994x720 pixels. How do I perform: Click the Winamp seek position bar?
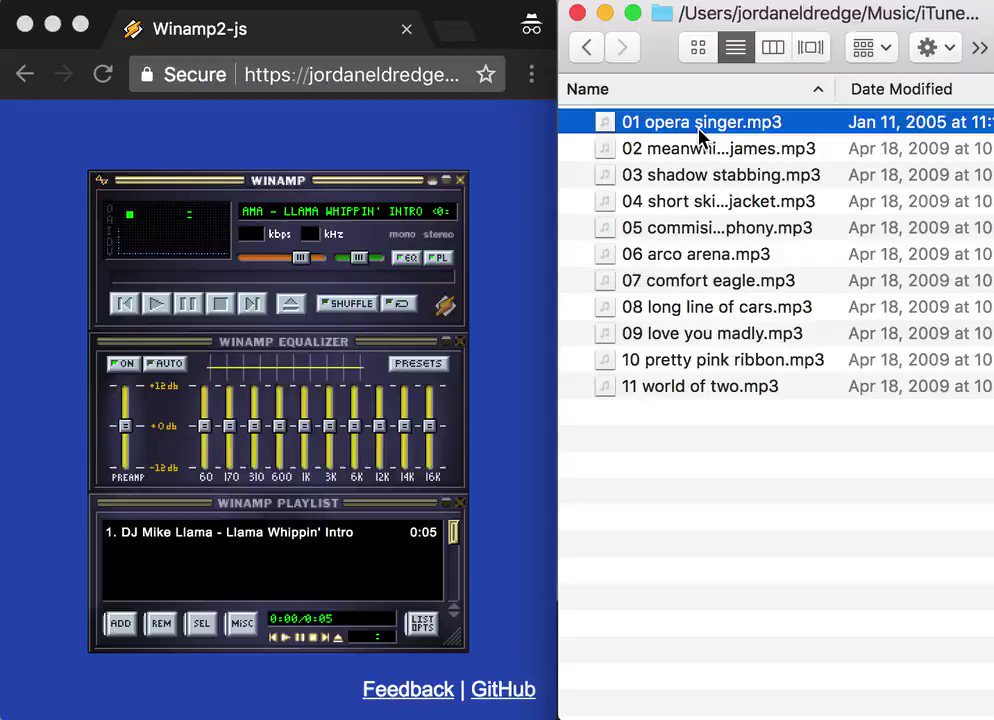tap(283, 277)
